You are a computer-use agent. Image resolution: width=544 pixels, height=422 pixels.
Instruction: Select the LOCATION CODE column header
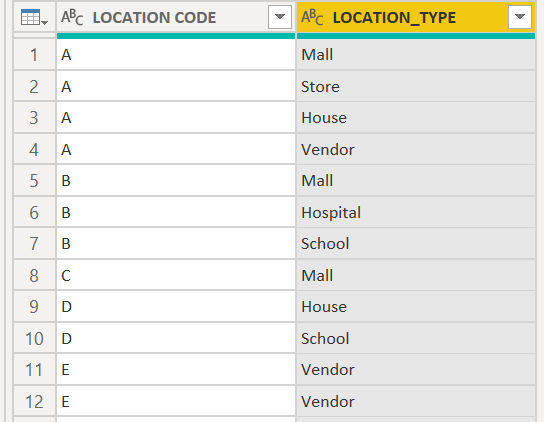click(x=176, y=17)
